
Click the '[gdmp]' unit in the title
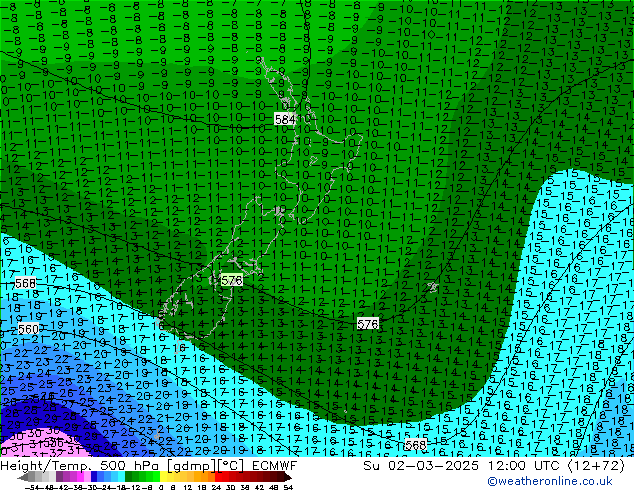pyautogui.click(x=192, y=466)
